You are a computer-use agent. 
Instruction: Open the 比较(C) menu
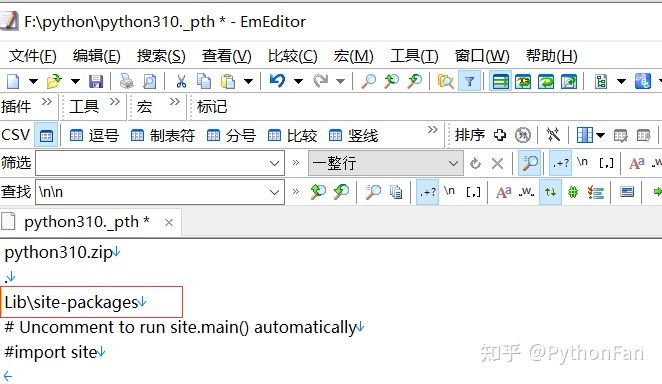tap(293, 56)
